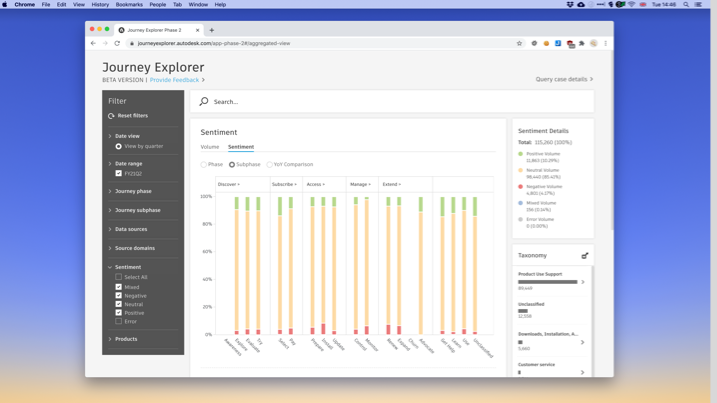The width and height of the screenshot is (717, 403).
Task: Click the search magnifier icon
Action: click(x=204, y=102)
